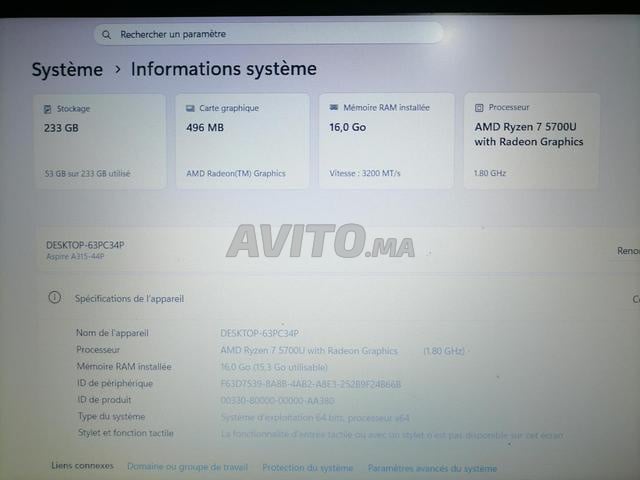
Task: Select the 'Type du système' label
Action: pyautogui.click(x=111, y=417)
